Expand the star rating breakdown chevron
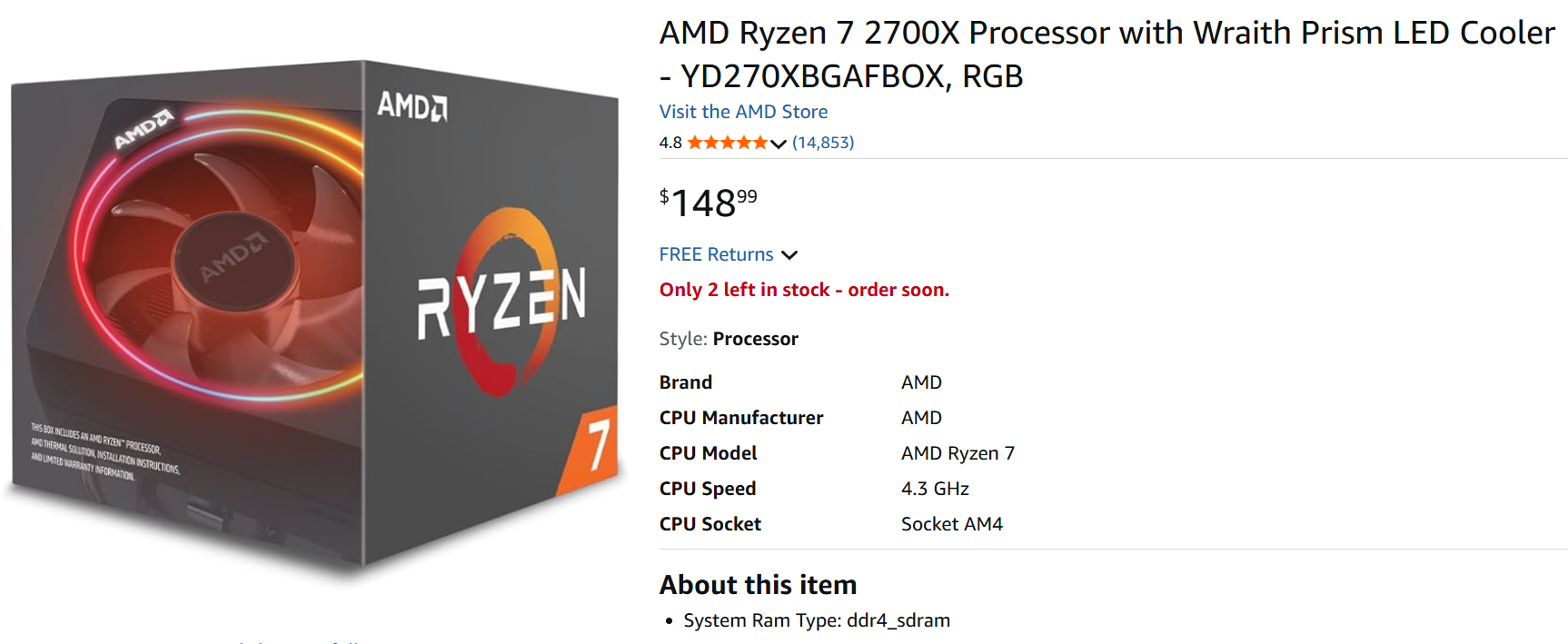Viewport: 1568px width, 644px height. coord(779,144)
